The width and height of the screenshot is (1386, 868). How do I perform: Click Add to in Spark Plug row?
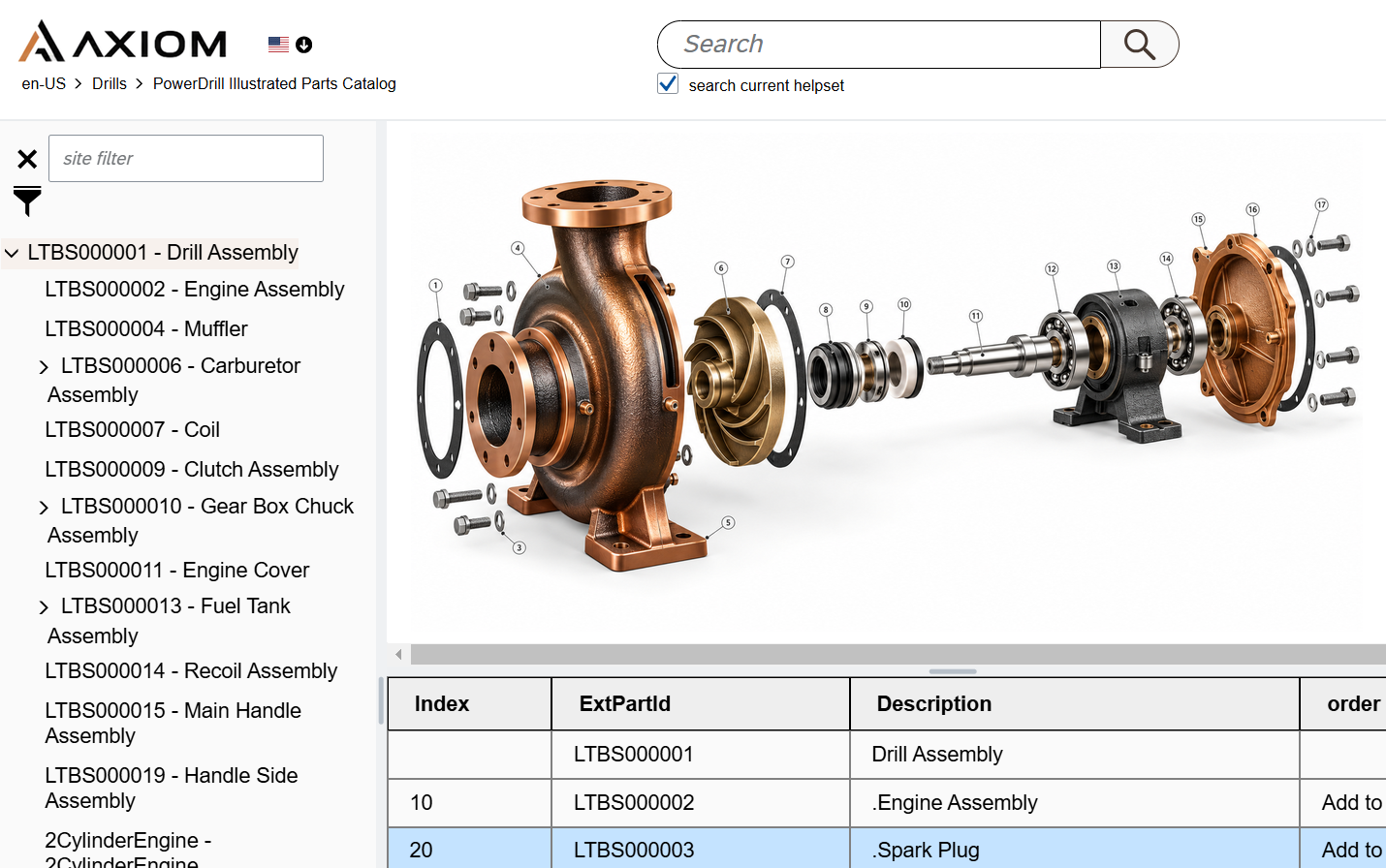(x=1351, y=851)
